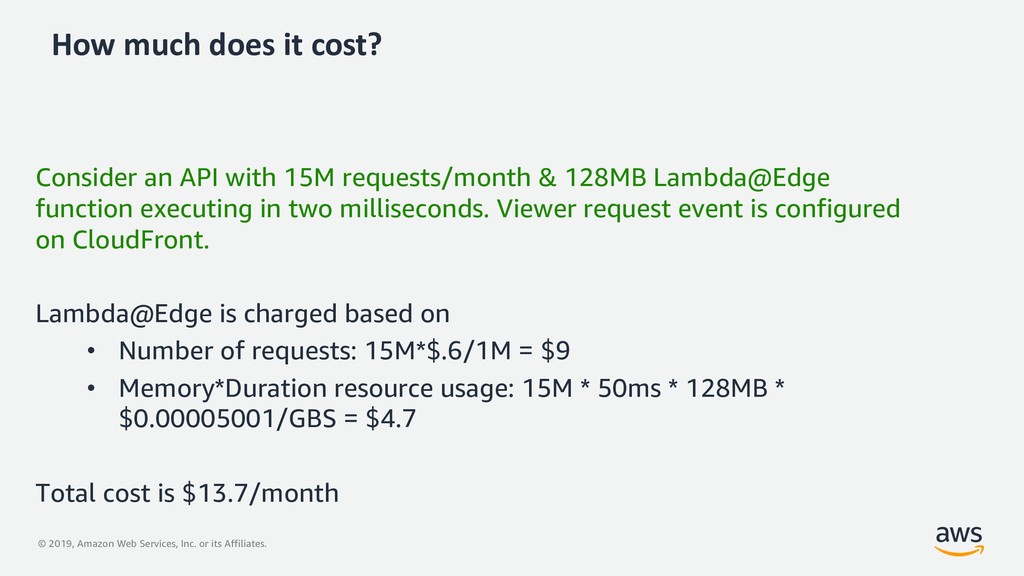This screenshot has height=576, width=1024.
Task: Click the '15M requests/month' phrase
Action: [x=408, y=178]
